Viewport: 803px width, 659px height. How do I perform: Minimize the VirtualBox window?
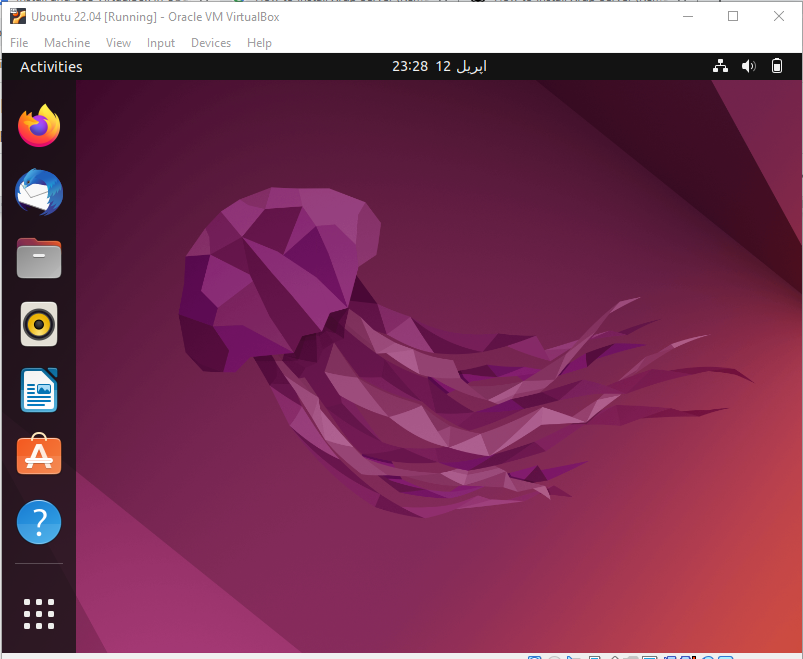pos(688,16)
